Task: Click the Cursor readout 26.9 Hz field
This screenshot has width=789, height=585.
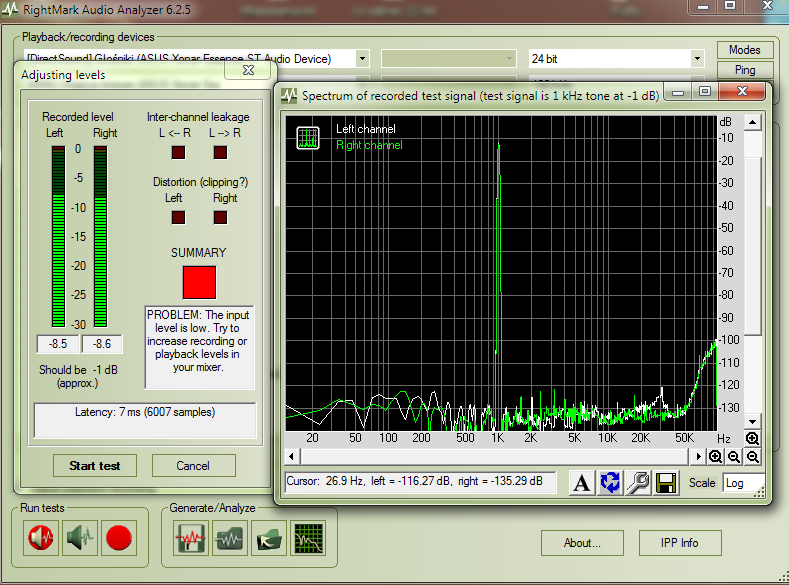Action: point(421,481)
